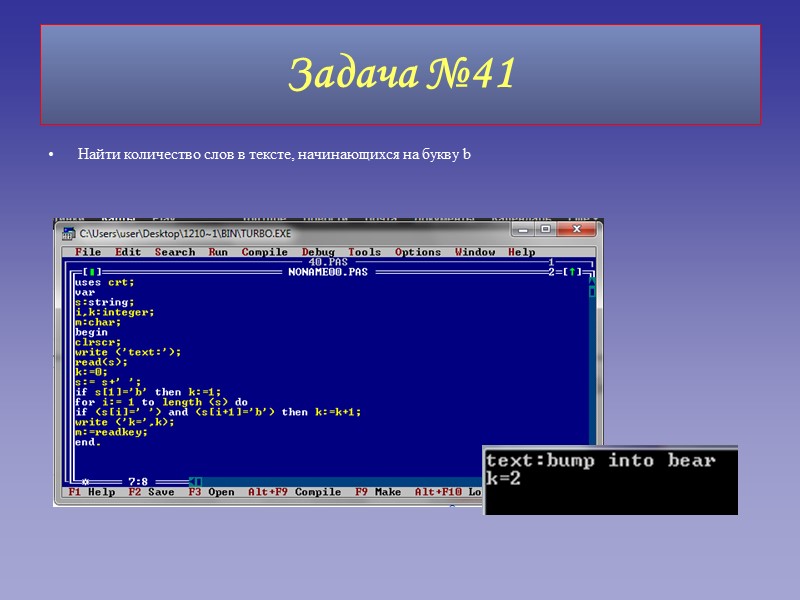800x600 pixels.
Task: Click F1 Help in status bar
Action: tap(92, 492)
